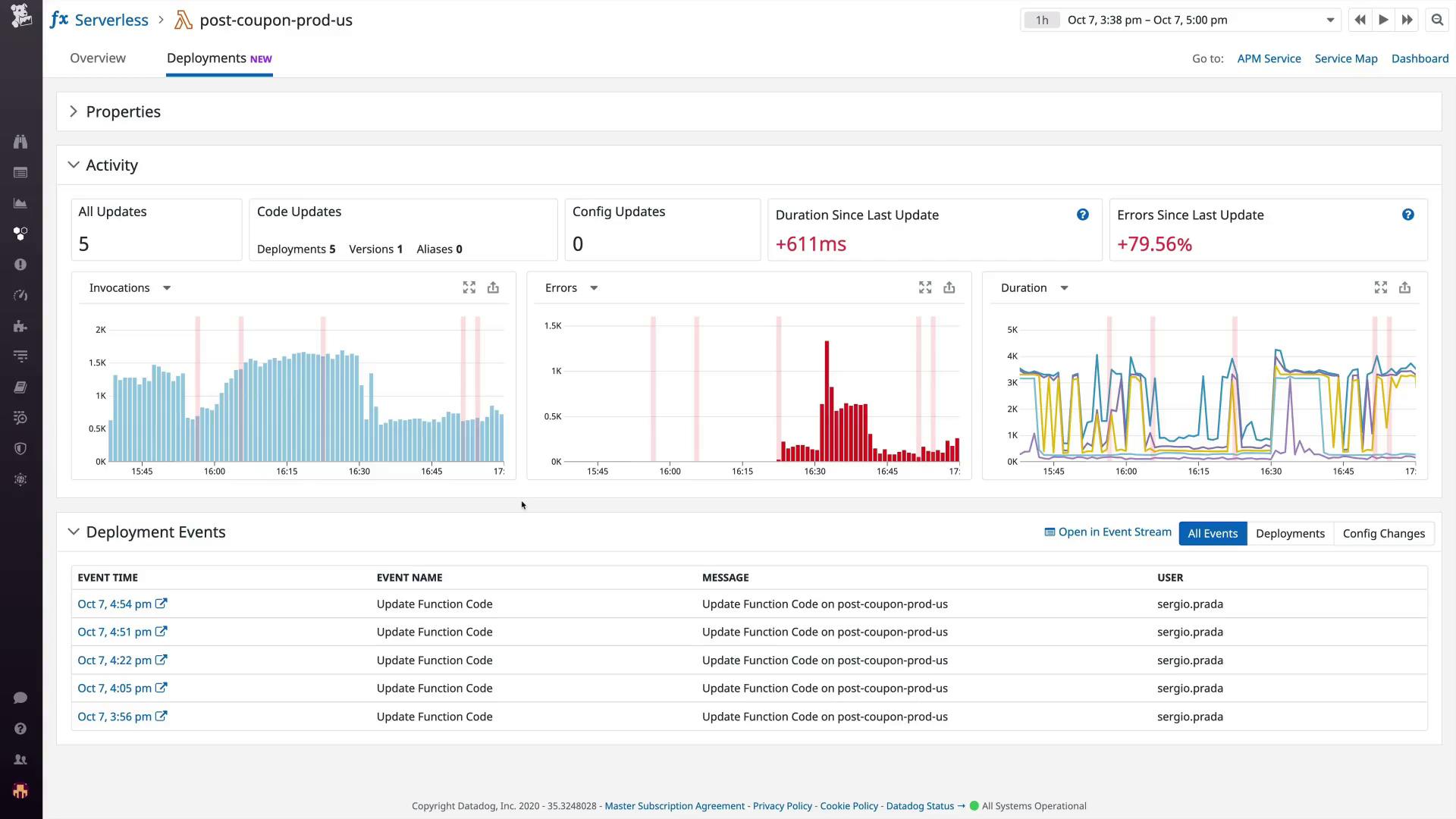The height and width of the screenshot is (819, 1456).
Task: Collapse the Deployment Events section
Action: click(74, 532)
